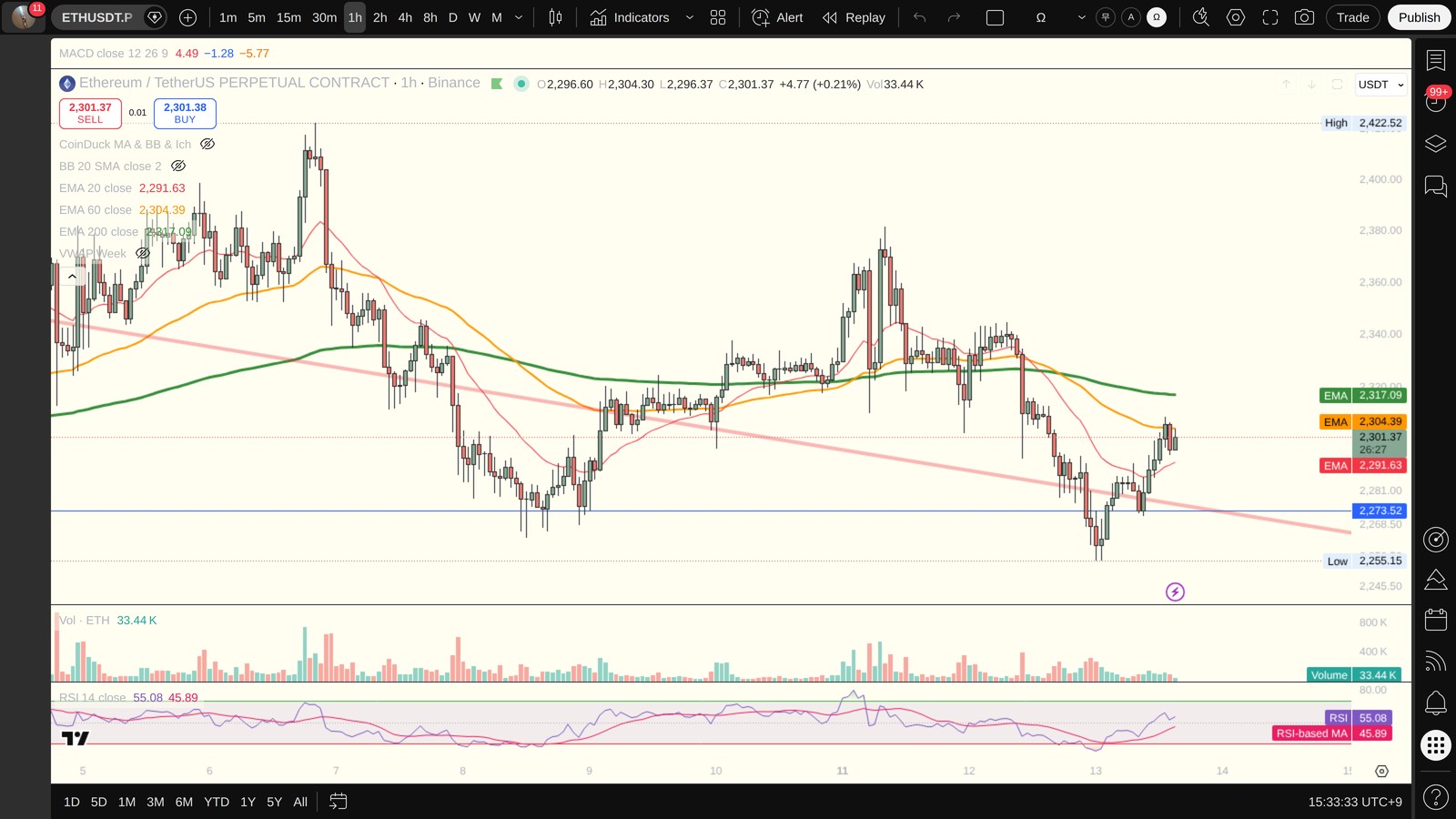
Task: Switch to the 4h timeframe
Action: point(405,17)
